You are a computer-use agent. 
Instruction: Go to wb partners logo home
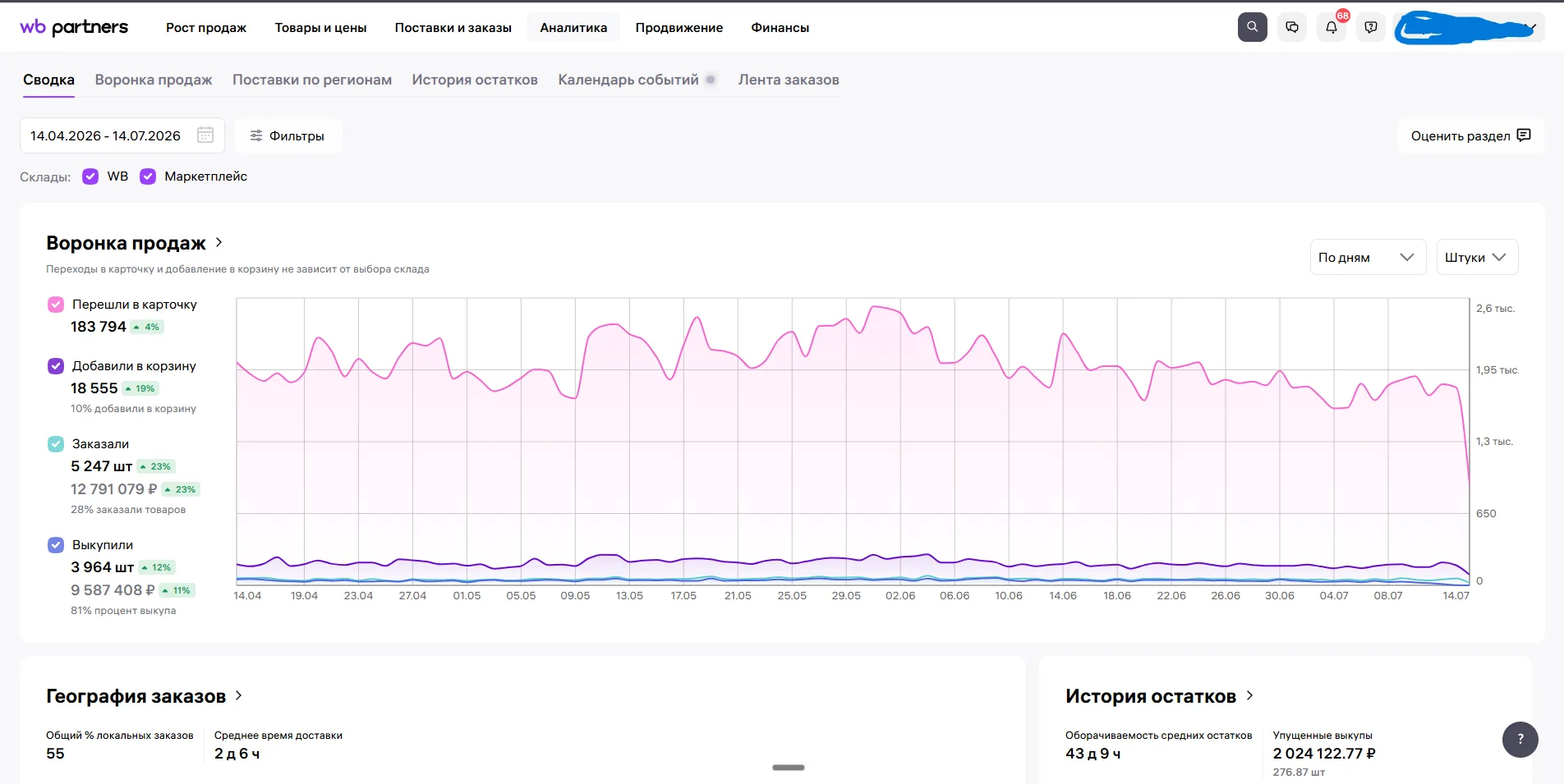pos(74,27)
